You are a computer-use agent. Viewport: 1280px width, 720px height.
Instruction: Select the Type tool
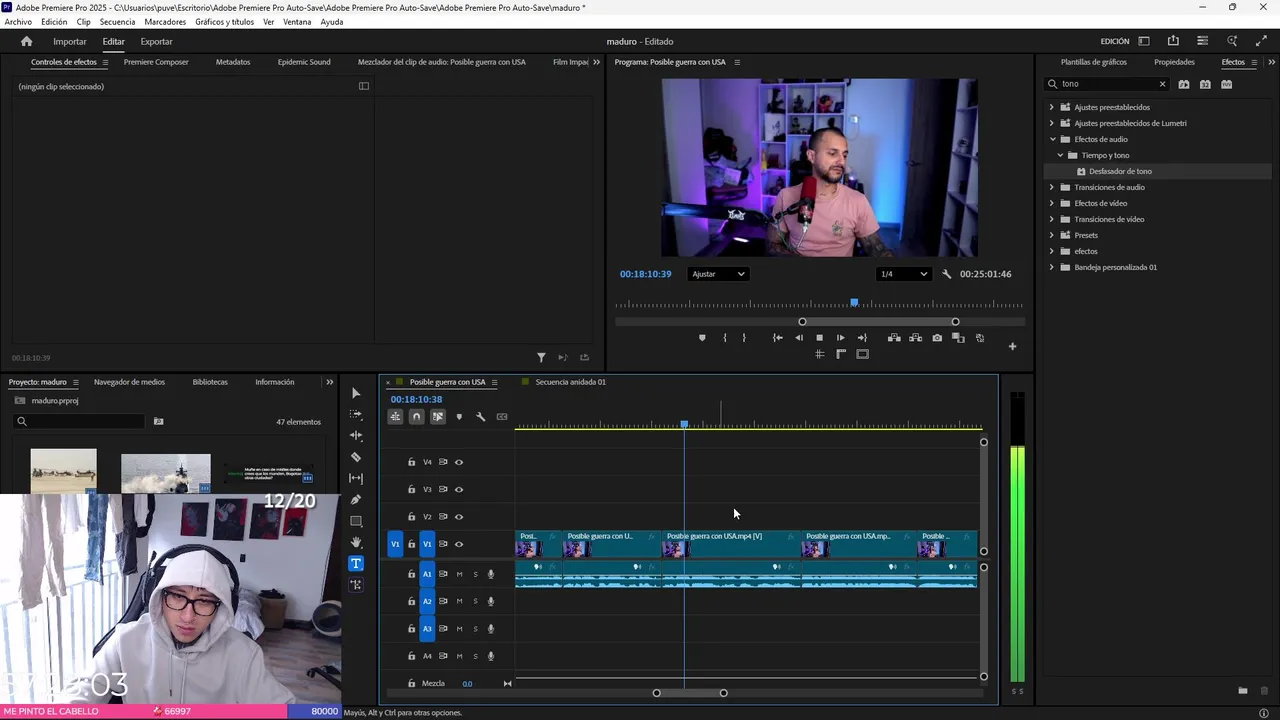point(356,563)
